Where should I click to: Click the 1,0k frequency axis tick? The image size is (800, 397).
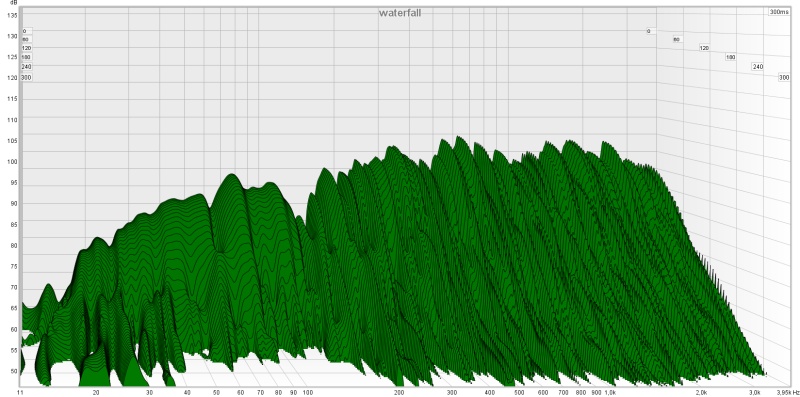(610, 392)
